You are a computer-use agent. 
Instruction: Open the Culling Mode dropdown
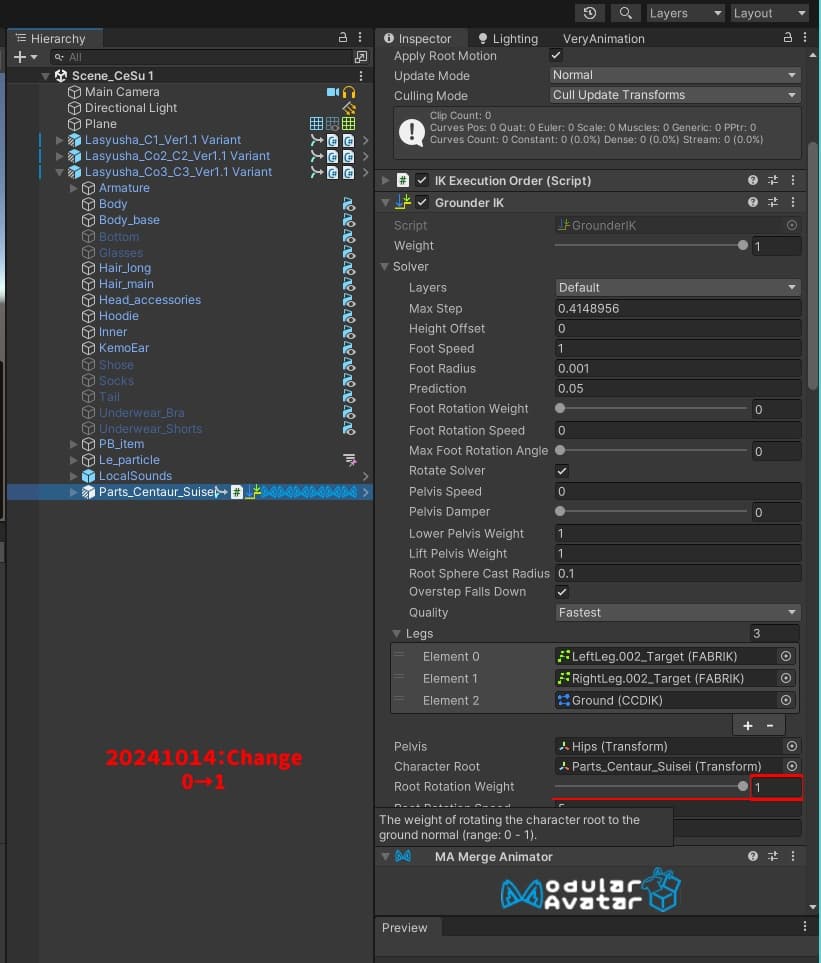675,95
